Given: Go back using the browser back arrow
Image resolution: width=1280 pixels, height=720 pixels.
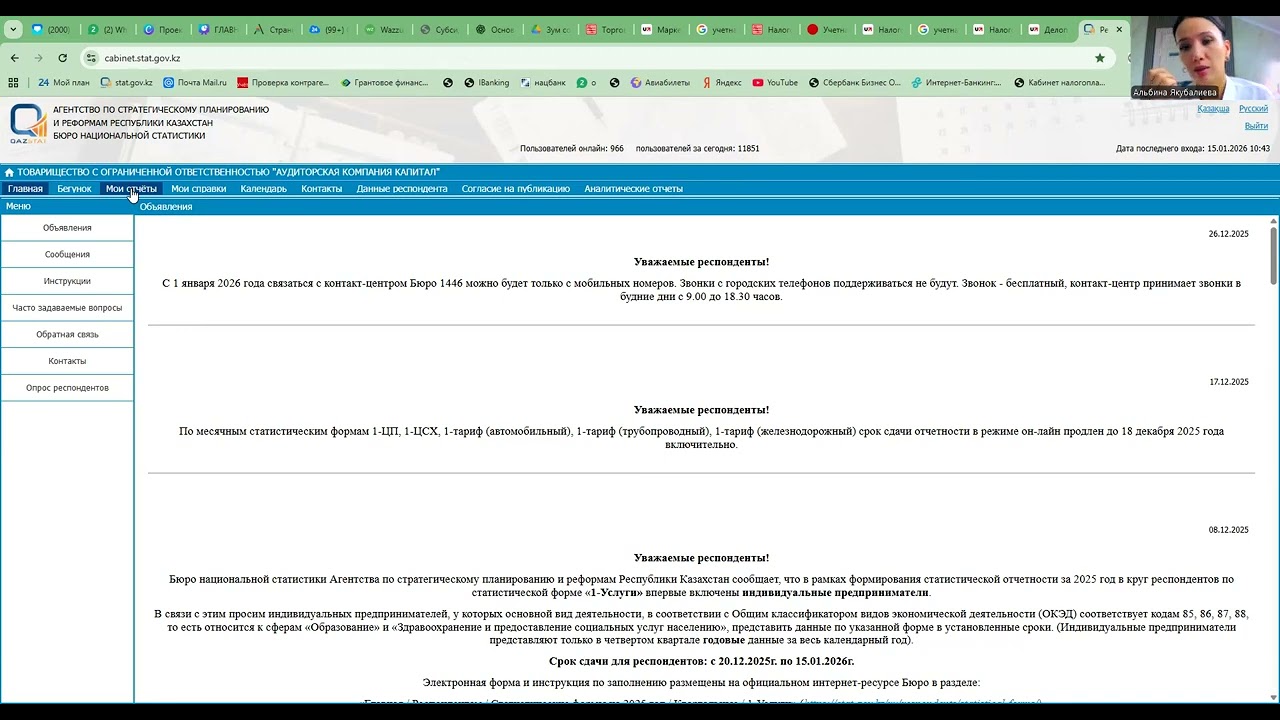Looking at the screenshot, I should (x=14, y=58).
